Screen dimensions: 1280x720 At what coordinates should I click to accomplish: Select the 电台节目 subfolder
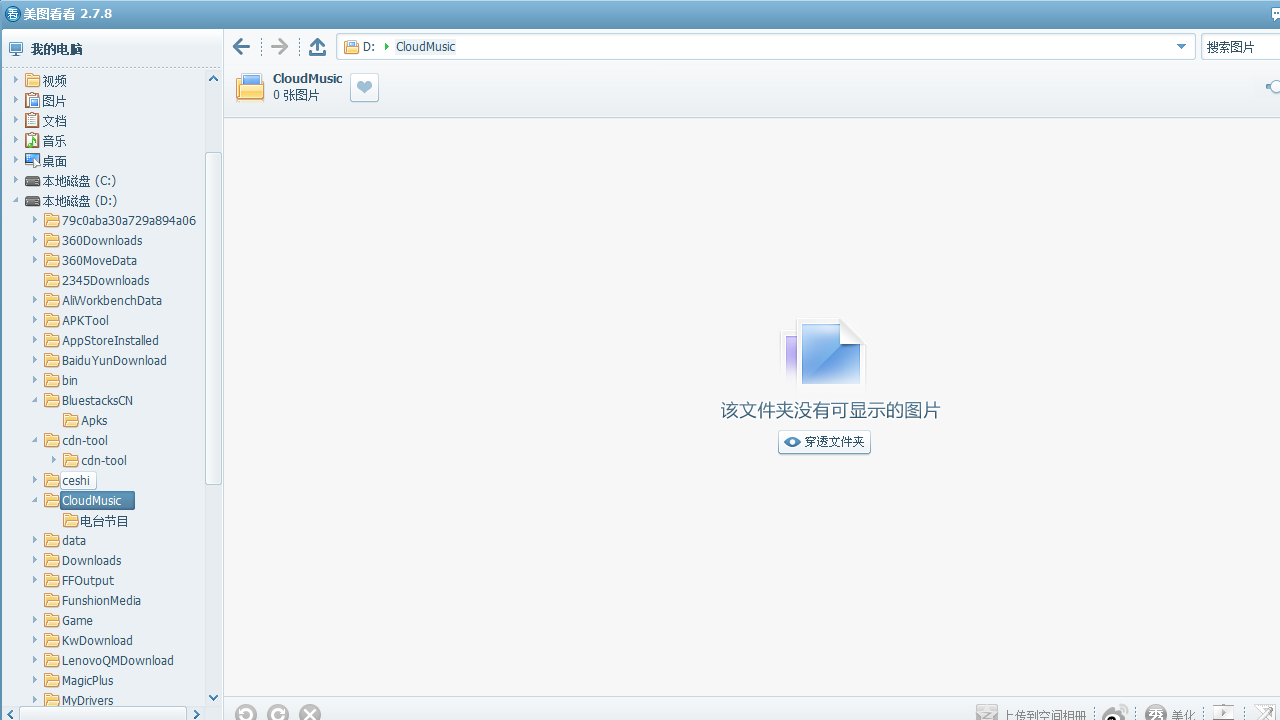[x=104, y=521]
